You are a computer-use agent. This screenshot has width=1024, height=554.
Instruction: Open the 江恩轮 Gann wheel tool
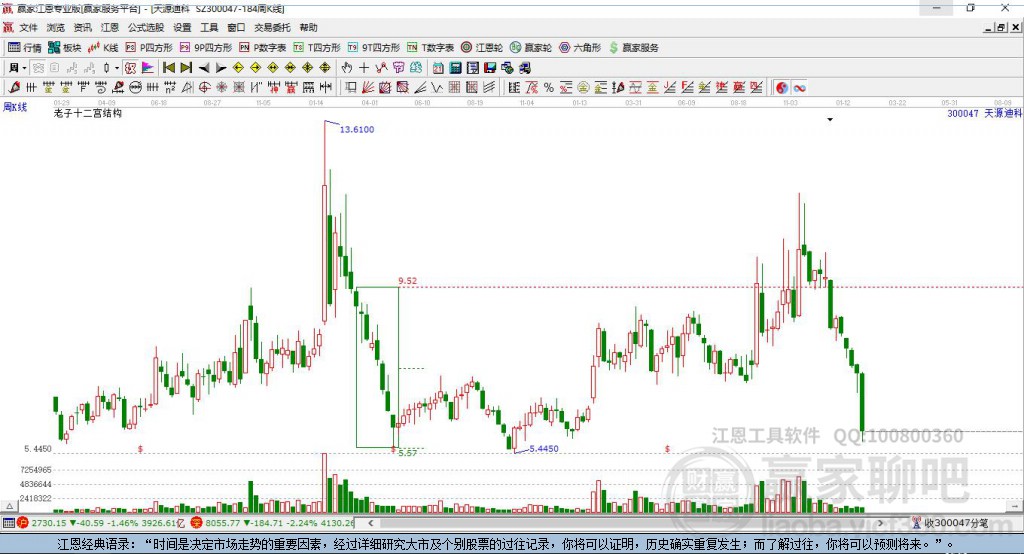tap(482, 48)
